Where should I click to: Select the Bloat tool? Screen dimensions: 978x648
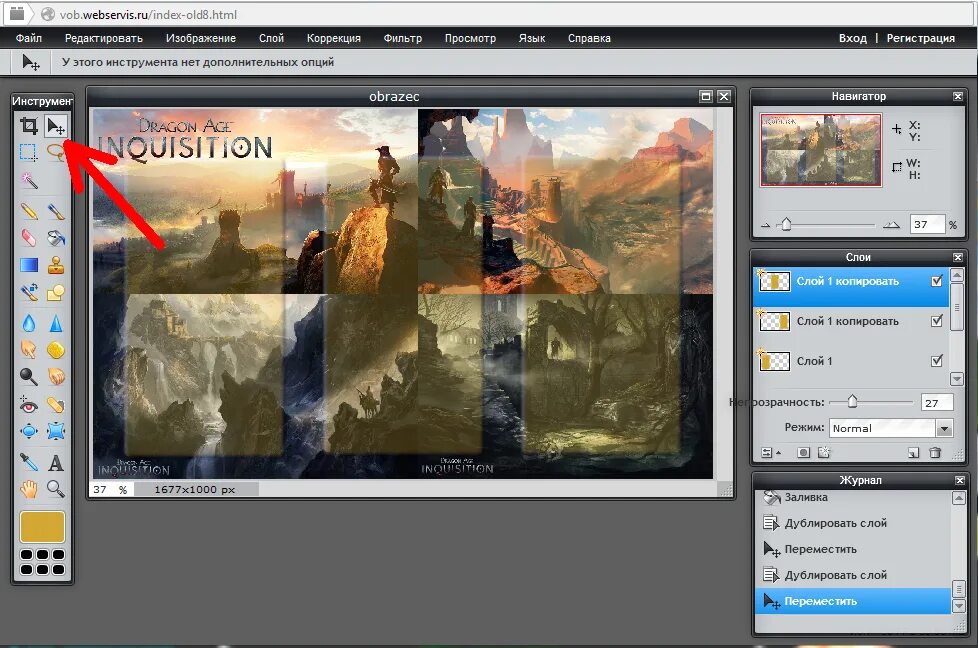tap(29, 431)
